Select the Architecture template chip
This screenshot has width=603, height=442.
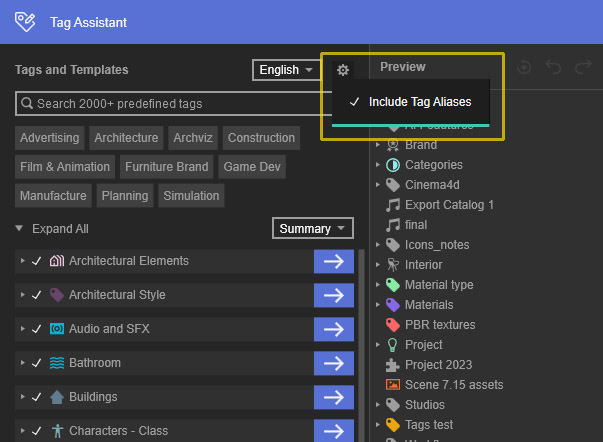click(x=126, y=138)
